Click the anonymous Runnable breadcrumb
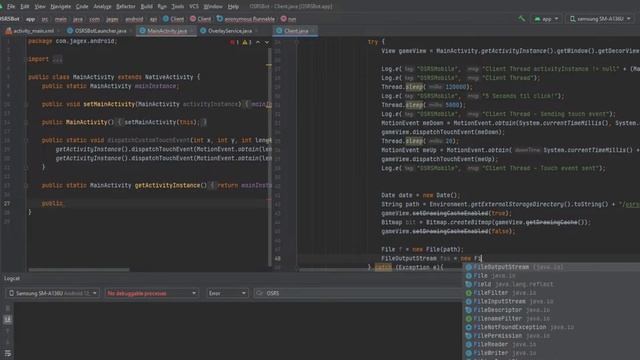The width and height of the screenshot is (640, 360). click(x=246, y=19)
